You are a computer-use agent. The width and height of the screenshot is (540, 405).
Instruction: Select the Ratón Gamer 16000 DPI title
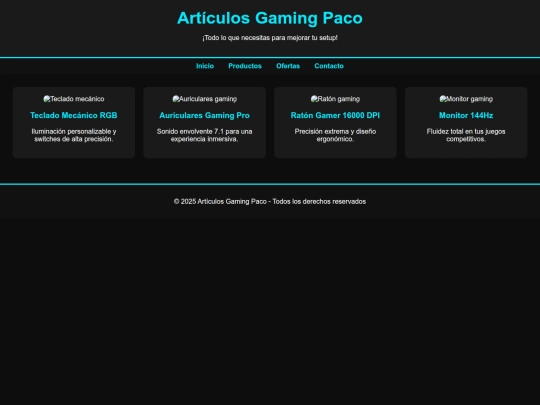[335, 115]
